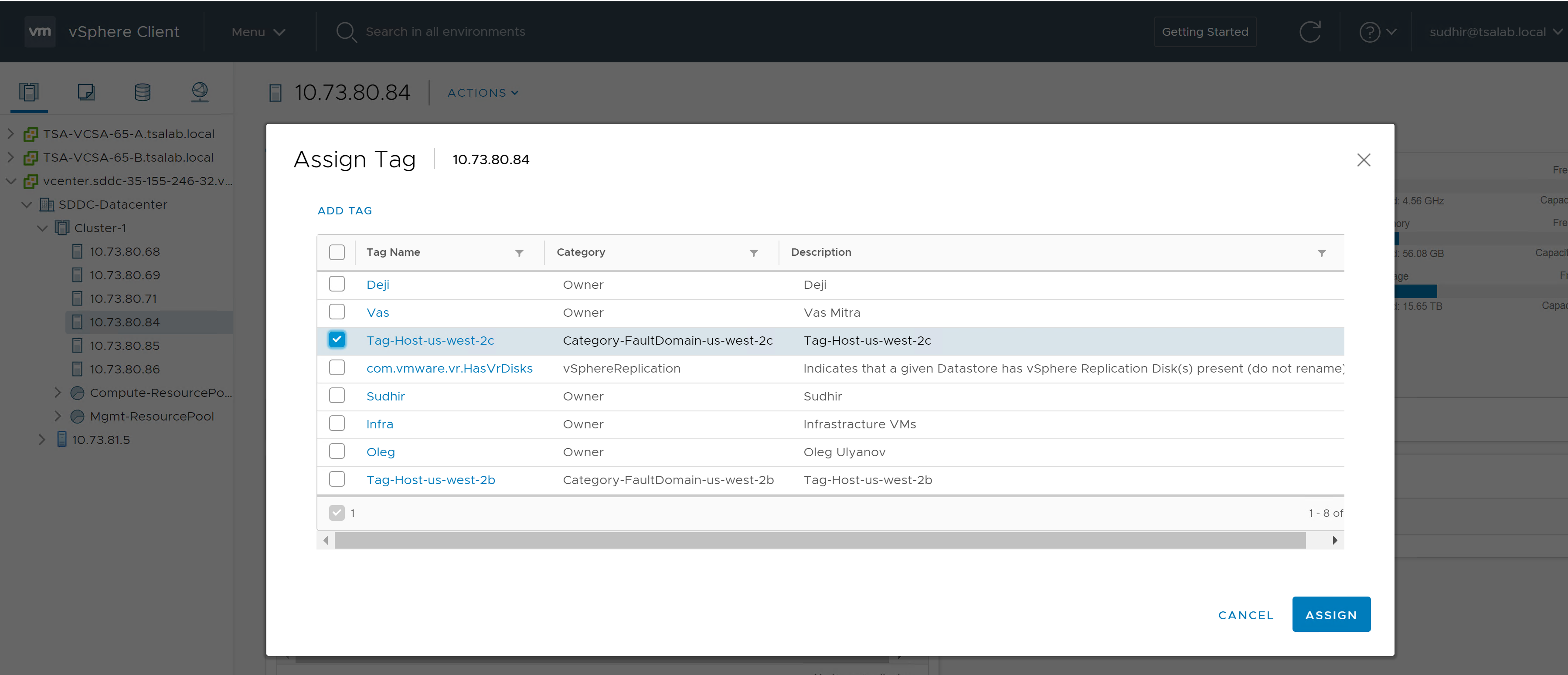Open the Networking inventory view
Screen dimensions: 1568x675
[200, 92]
